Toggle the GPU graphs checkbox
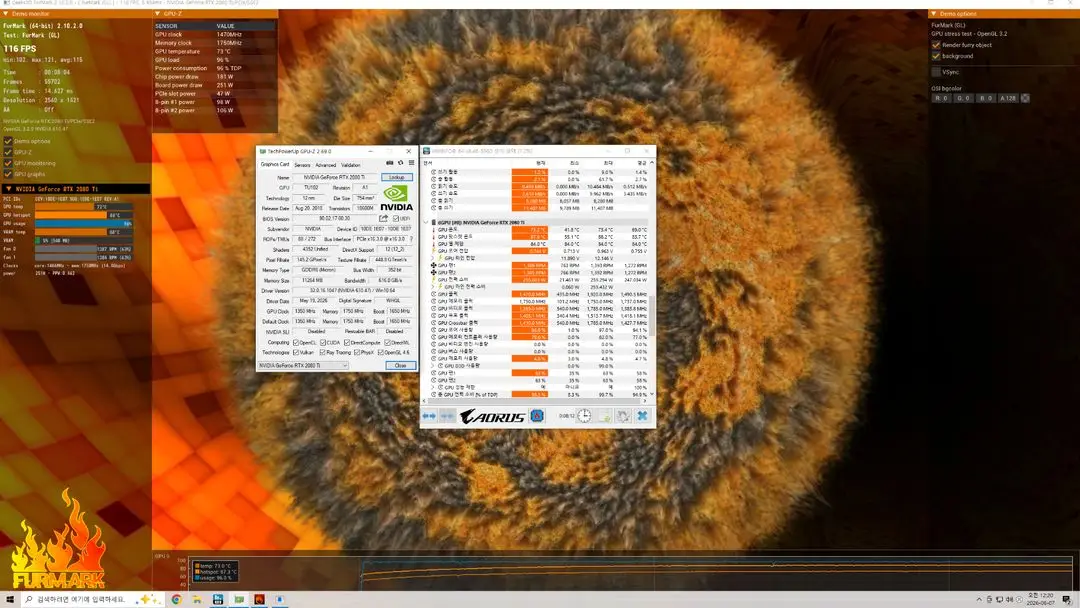The image size is (1080, 608). coord(8,174)
